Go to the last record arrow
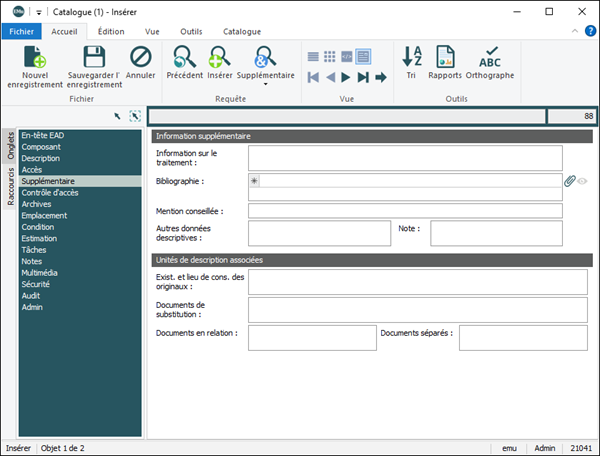 pyautogui.click(x=364, y=77)
